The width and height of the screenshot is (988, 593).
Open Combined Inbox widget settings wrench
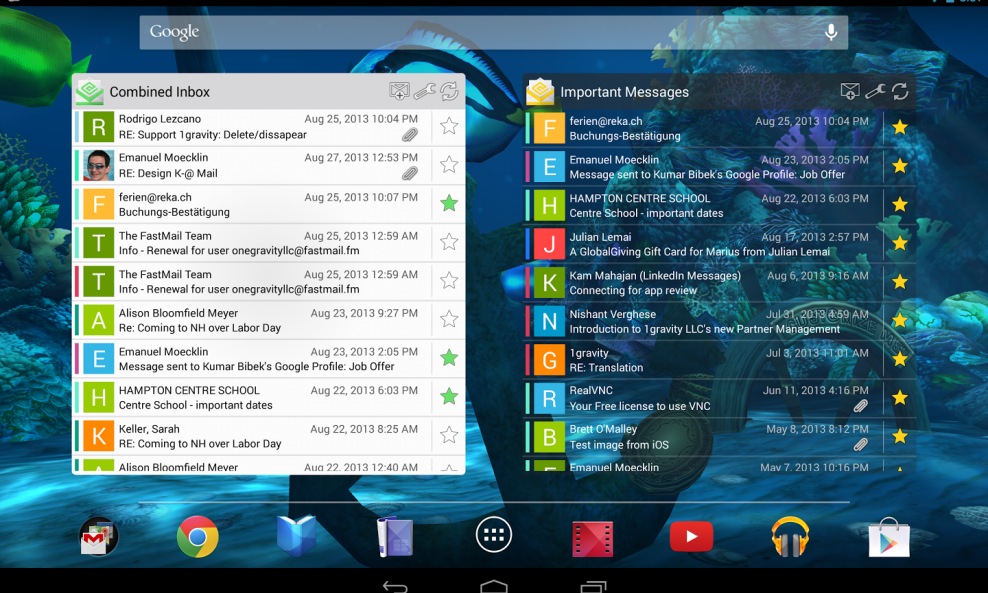[x=424, y=91]
